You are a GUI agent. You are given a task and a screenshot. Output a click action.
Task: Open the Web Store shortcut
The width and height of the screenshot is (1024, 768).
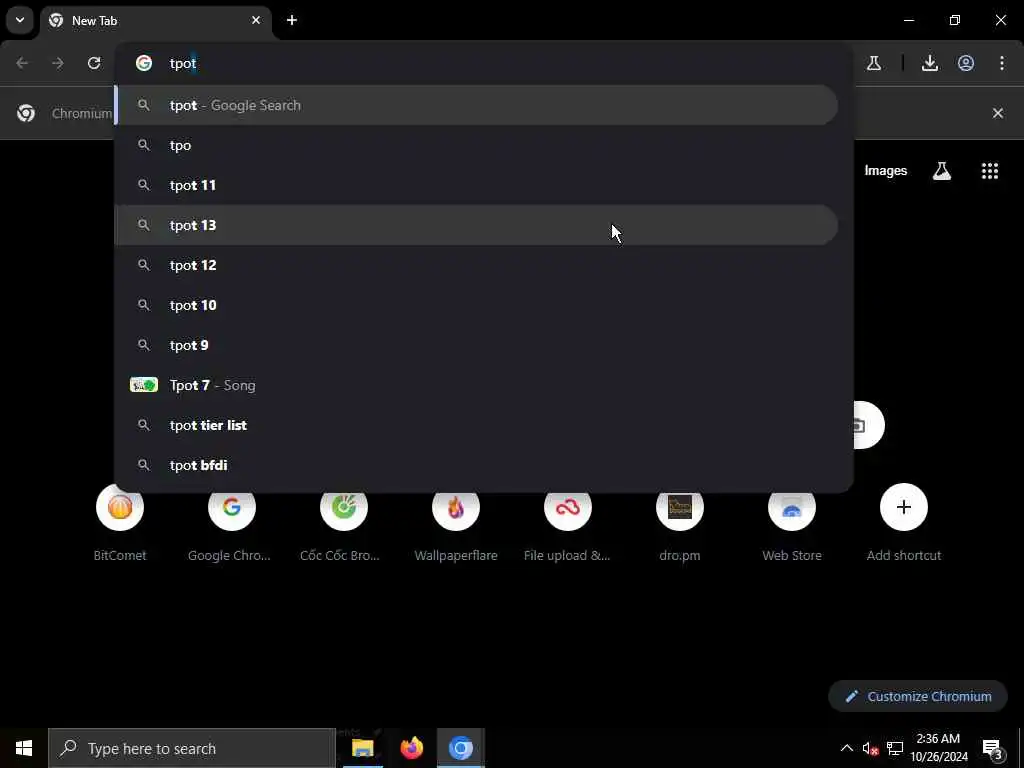tap(792, 522)
